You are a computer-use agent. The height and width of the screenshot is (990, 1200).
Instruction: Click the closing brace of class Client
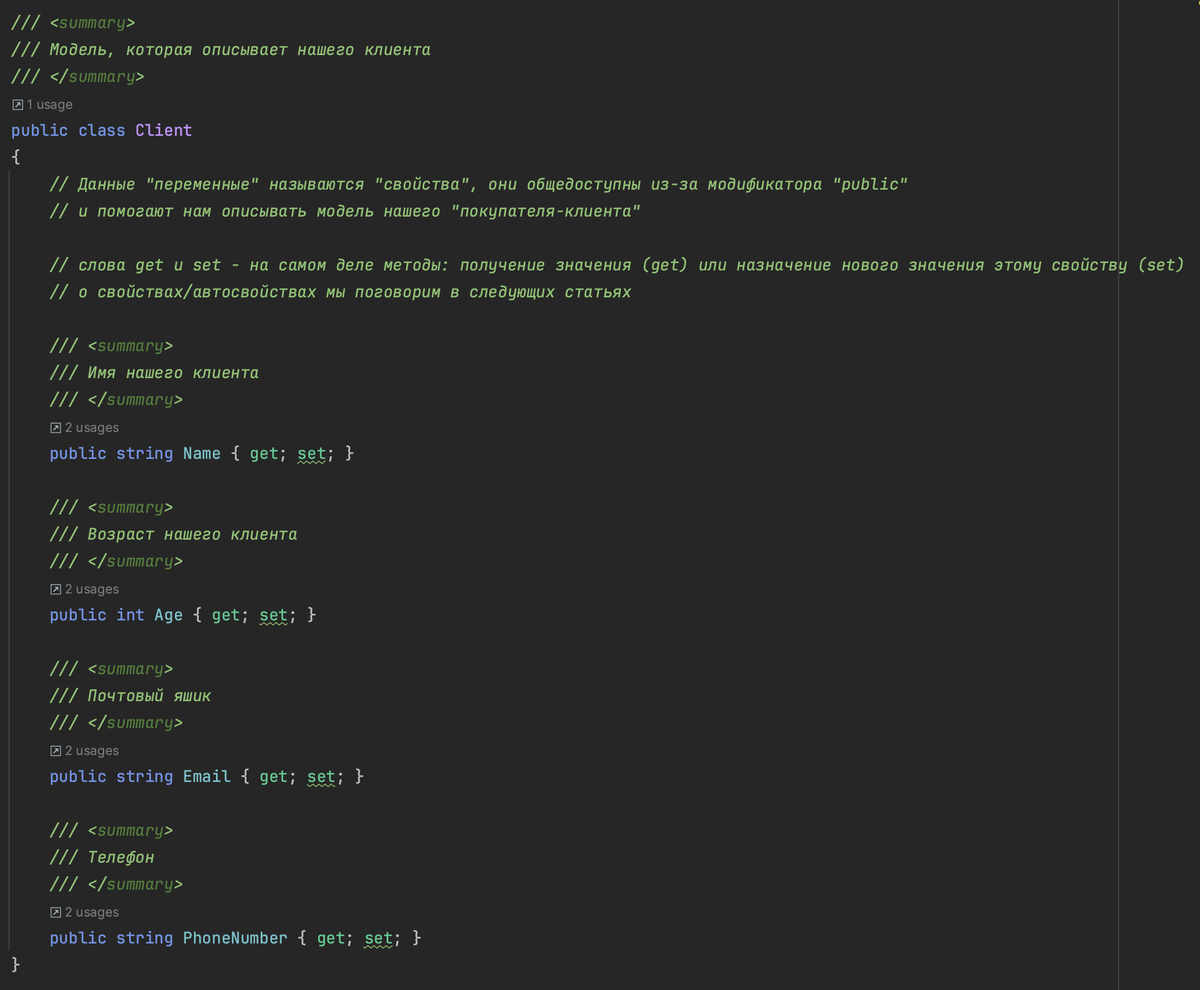tap(15, 965)
